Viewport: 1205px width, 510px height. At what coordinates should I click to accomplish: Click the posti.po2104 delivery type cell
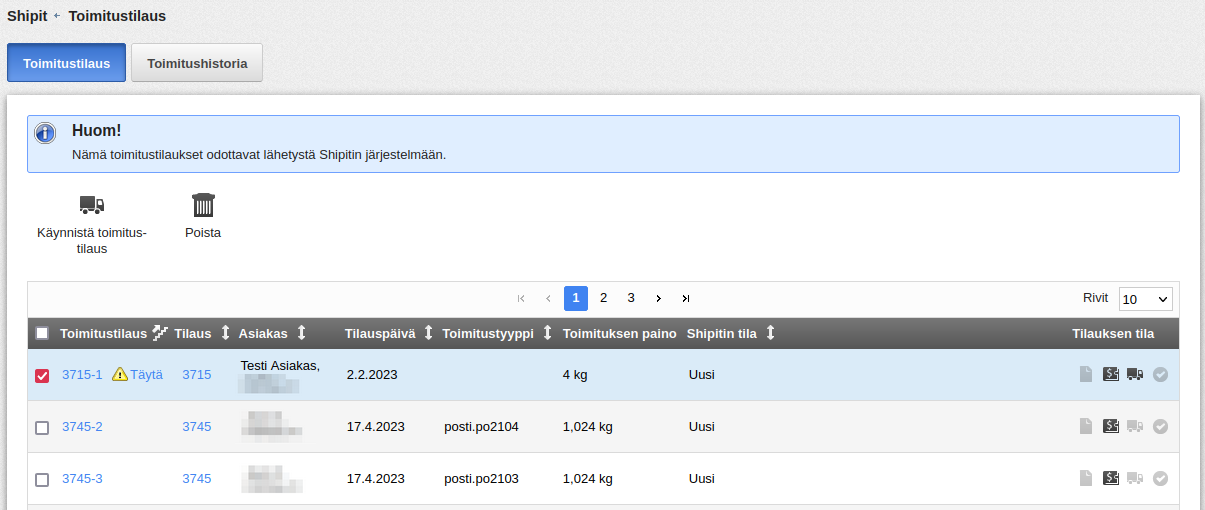481,426
